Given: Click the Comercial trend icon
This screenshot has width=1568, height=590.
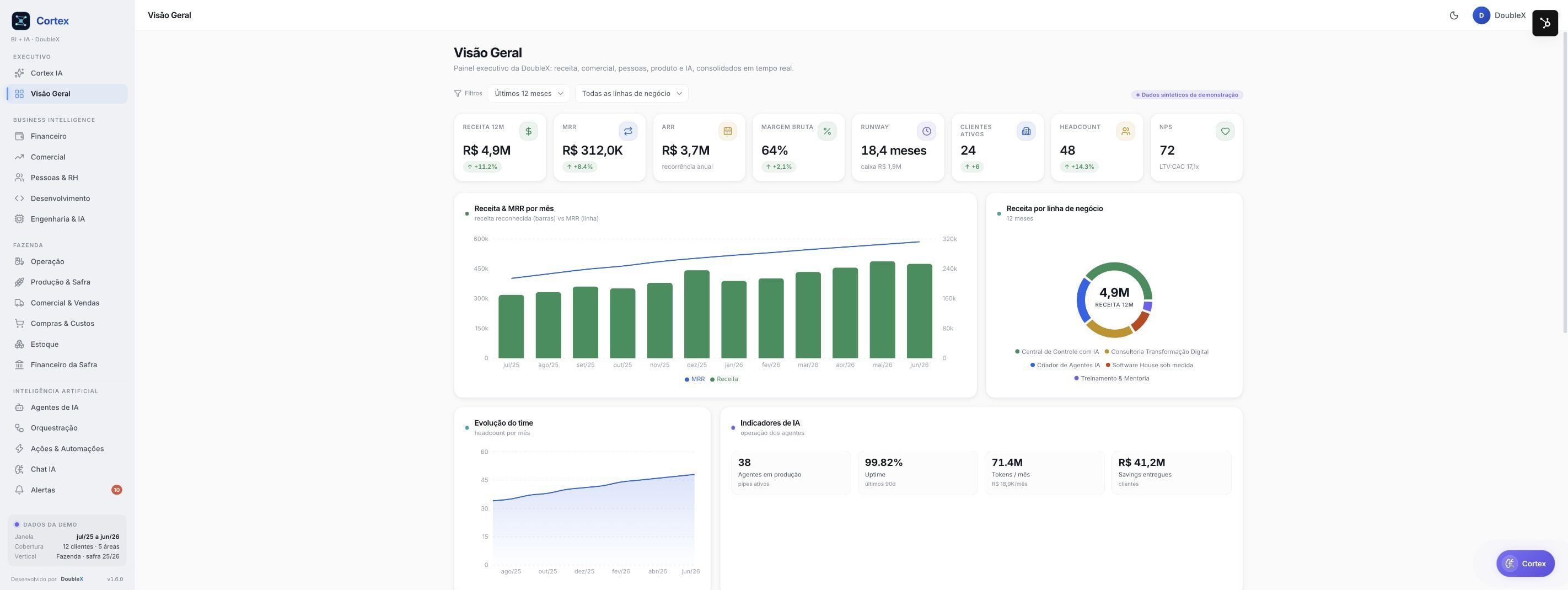Looking at the screenshot, I should [19, 157].
